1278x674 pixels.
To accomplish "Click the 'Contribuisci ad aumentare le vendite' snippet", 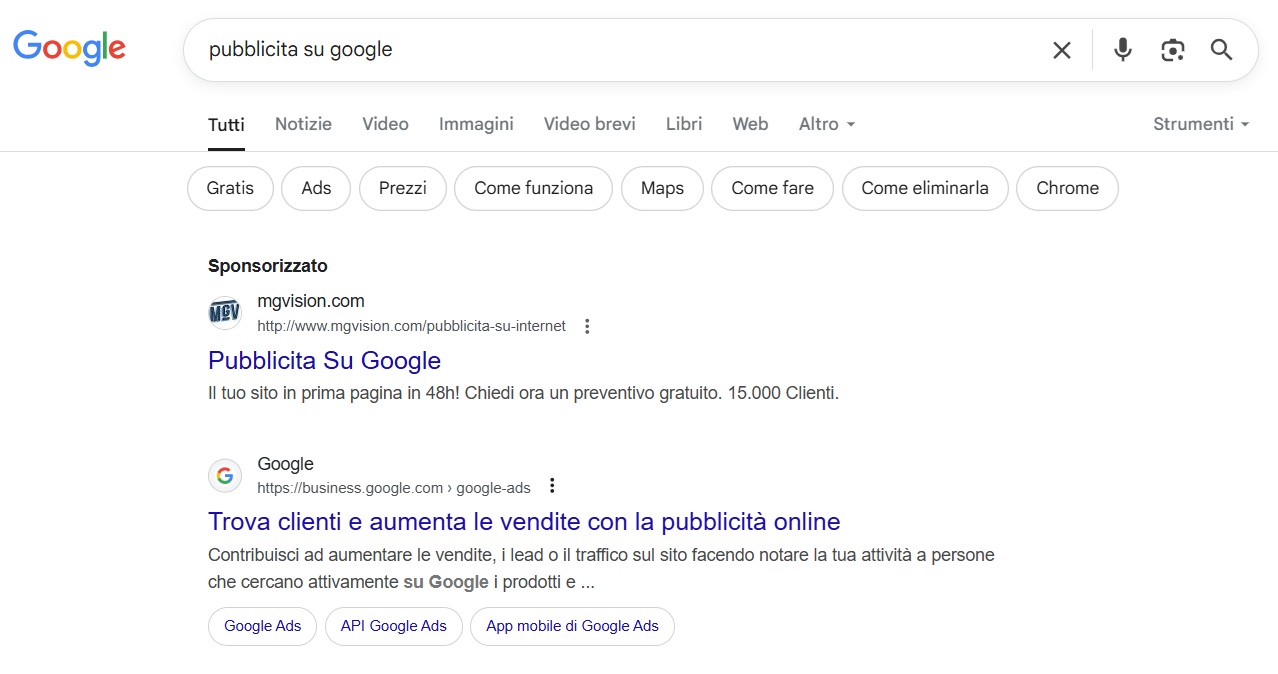I will tap(601, 568).
